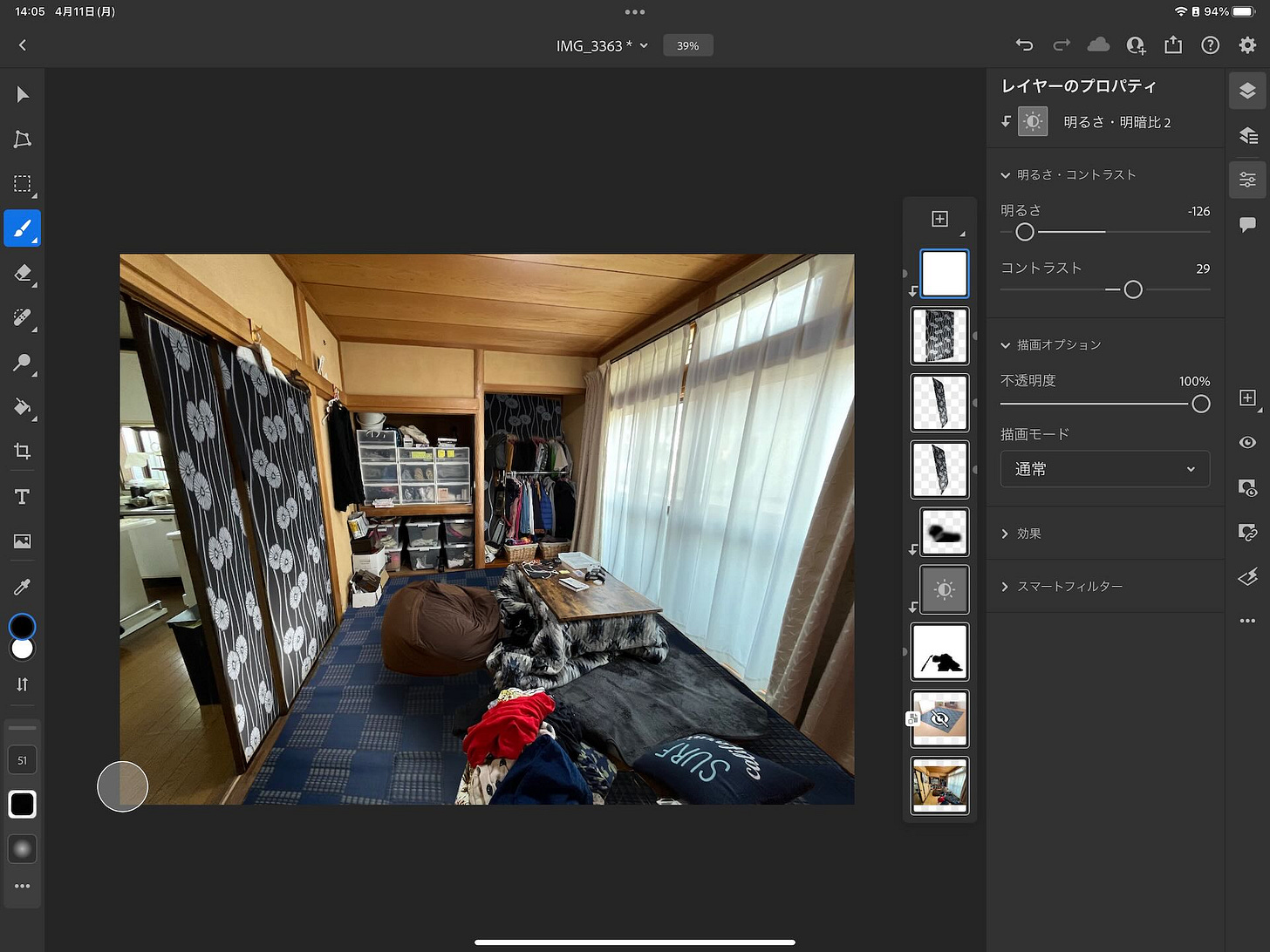
Task: Open the IMG_3363 document title menu
Action: point(602,44)
